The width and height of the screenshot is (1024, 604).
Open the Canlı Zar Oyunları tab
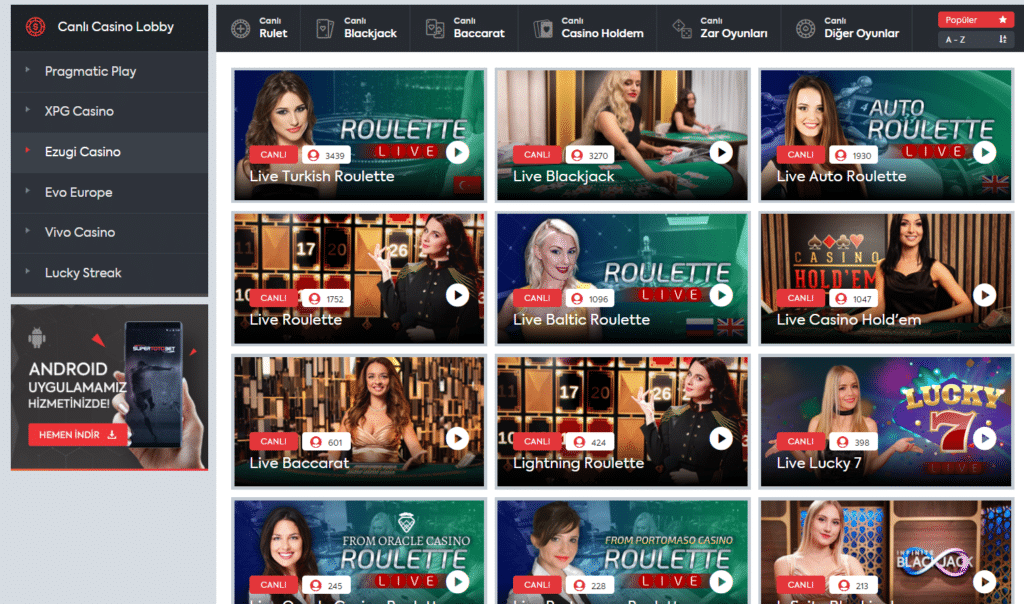(719, 29)
